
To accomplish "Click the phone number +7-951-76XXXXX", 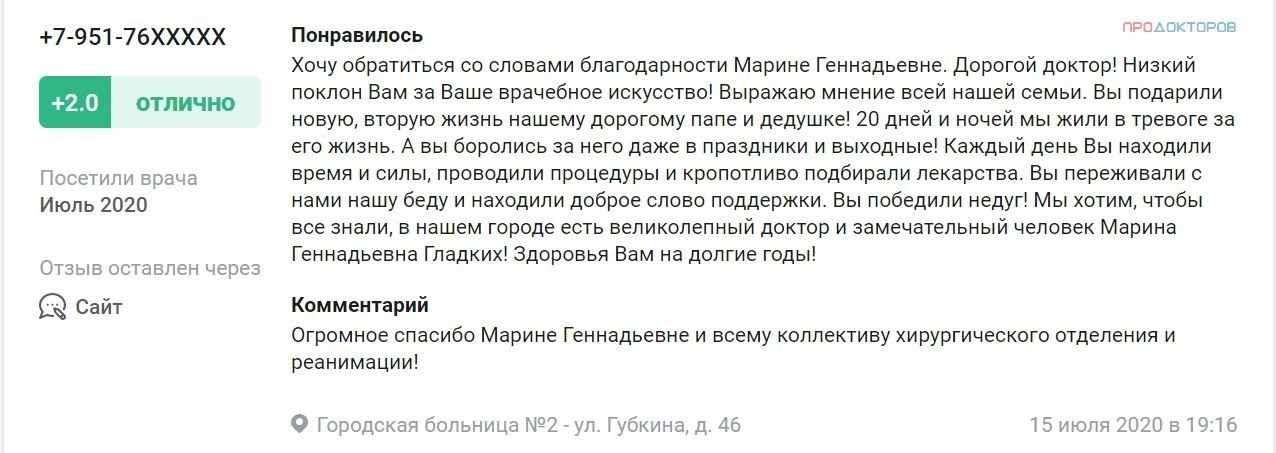I will point(133,38).
